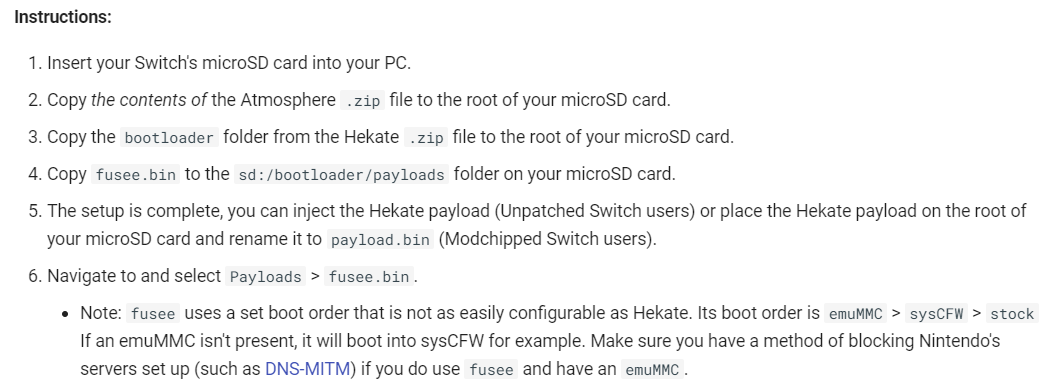Click the sd:/bootloader/payloads path code

click(342, 175)
